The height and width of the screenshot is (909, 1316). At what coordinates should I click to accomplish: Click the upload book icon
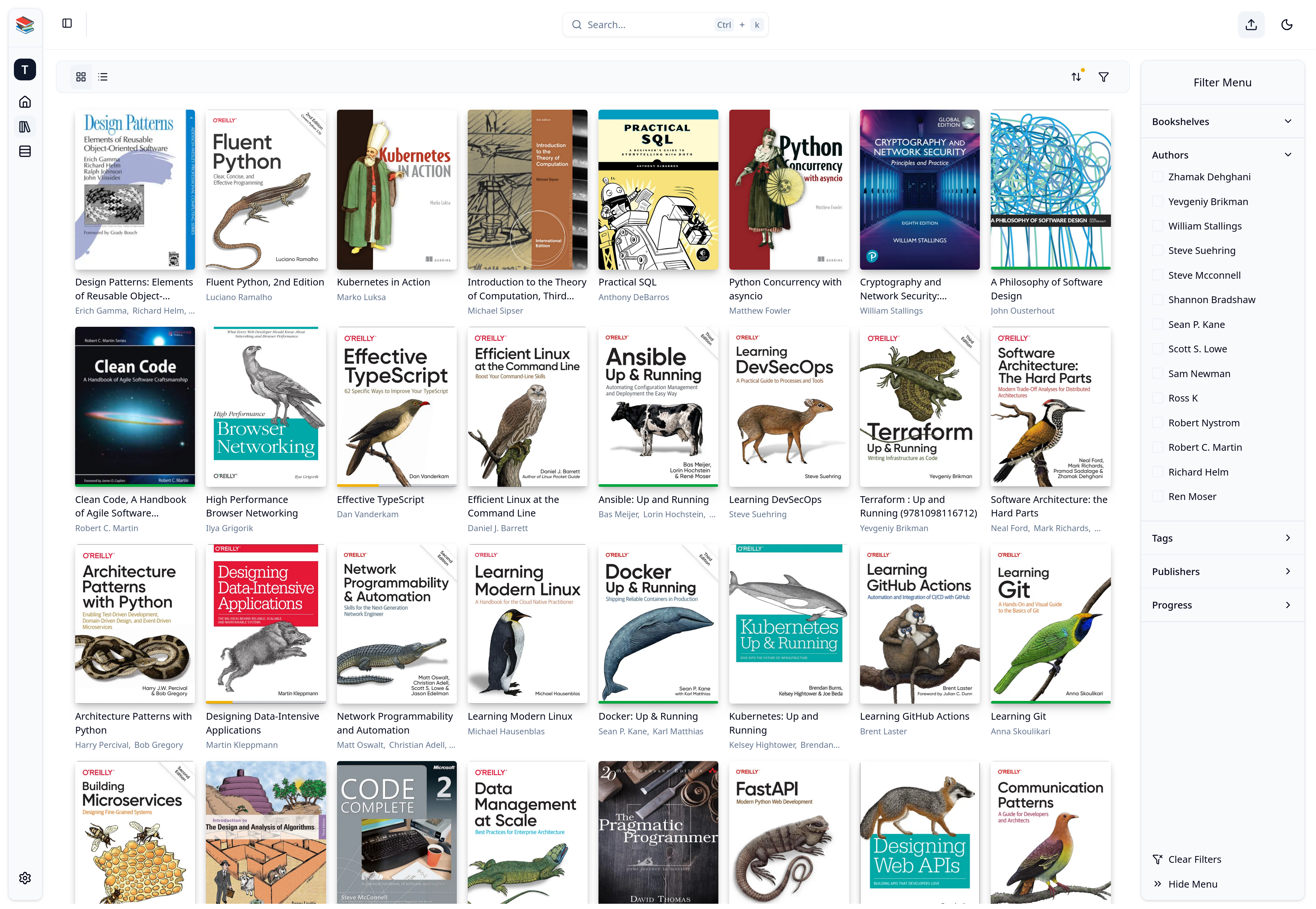(1251, 24)
